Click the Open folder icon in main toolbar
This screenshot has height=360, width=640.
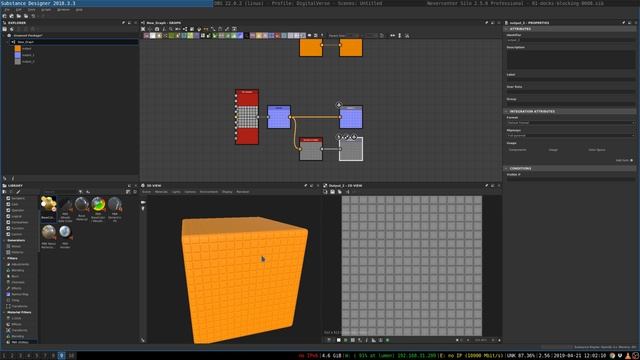tap(19, 16)
